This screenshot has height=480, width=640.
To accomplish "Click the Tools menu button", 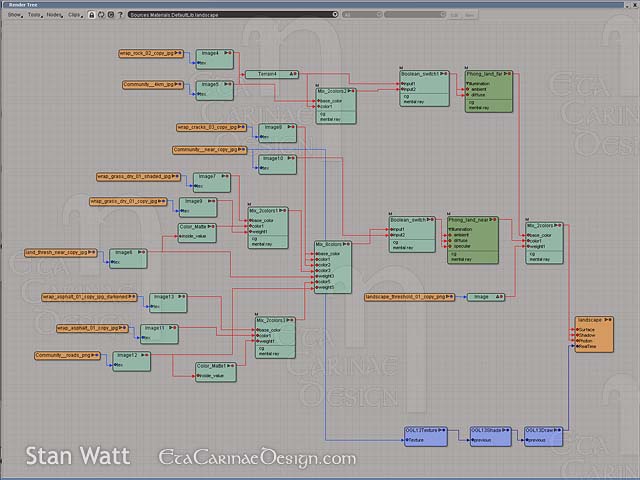I will point(34,16).
